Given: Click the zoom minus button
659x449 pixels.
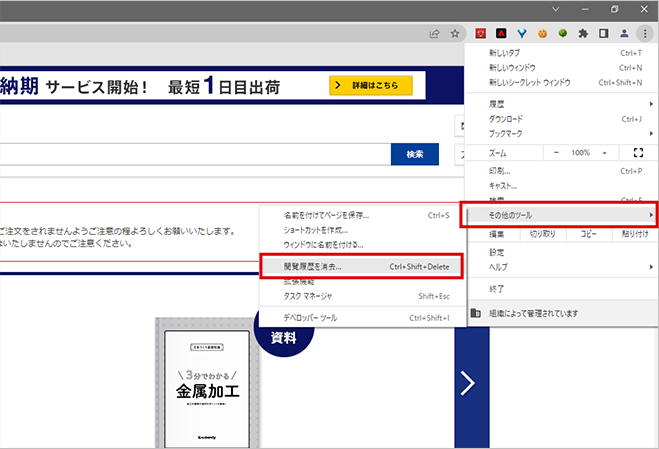Looking at the screenshot, I should point(557,152).
